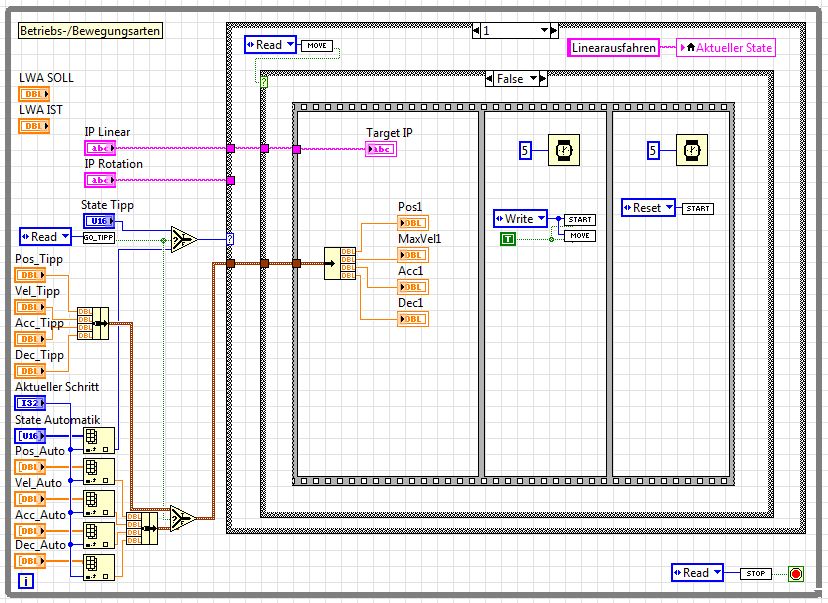Click the Wait timer icon above the Write node

point(564,151)
